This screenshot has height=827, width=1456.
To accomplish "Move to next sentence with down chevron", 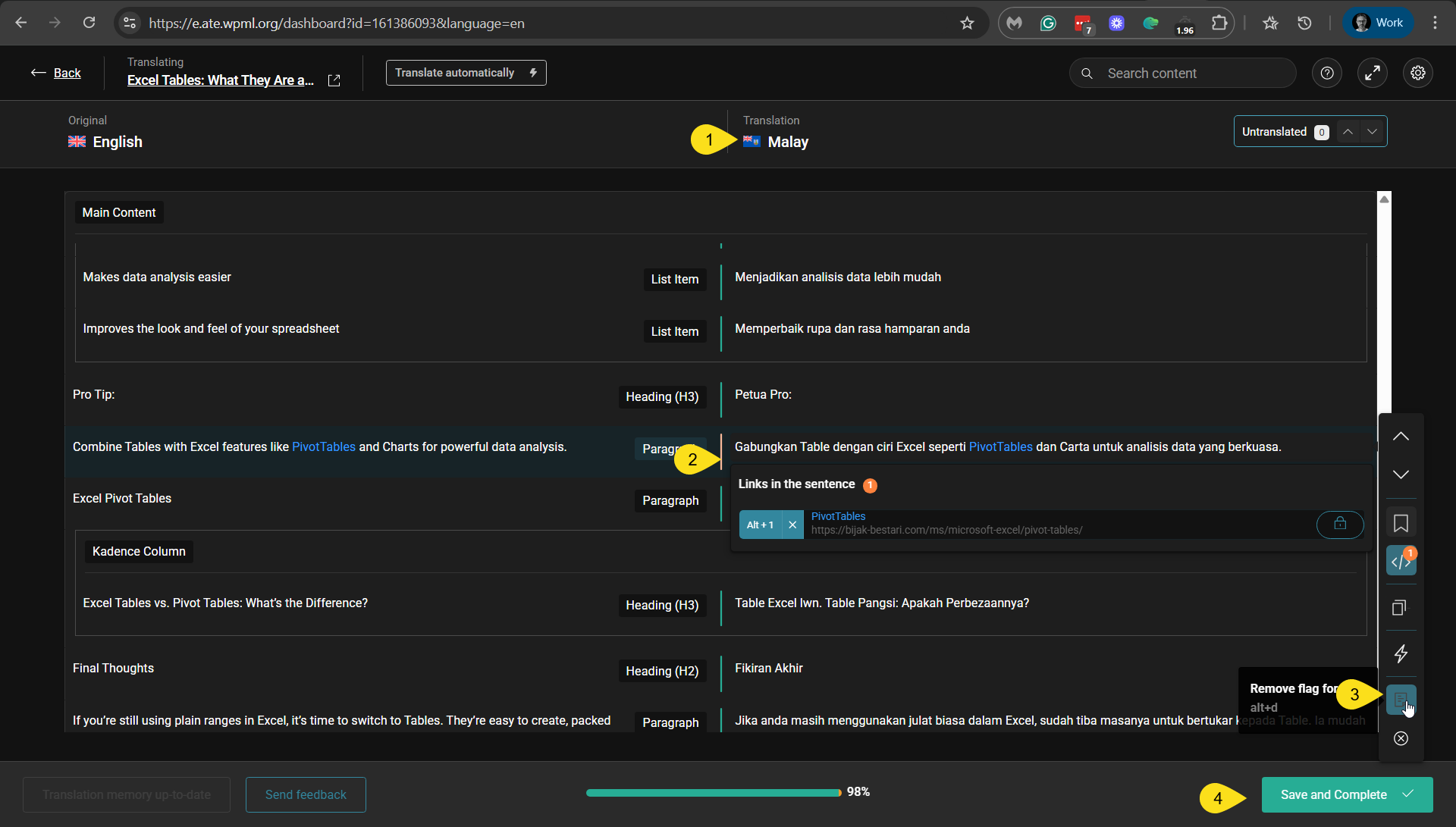I will click(1401, 475).
